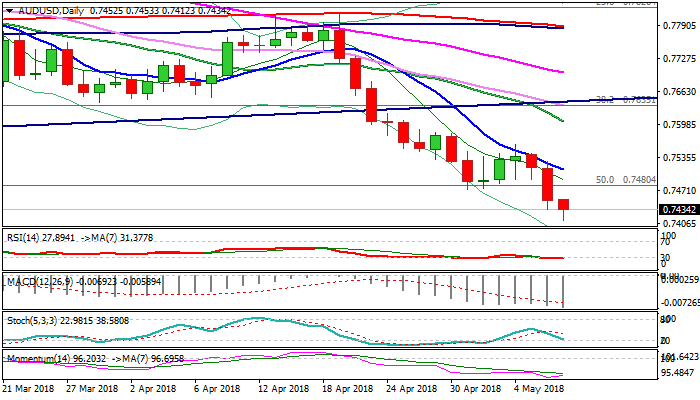The image size is (700, 400).
Task: Click the price scale value 0.75985
Action: pyautogui.click(x=679, y=125)
